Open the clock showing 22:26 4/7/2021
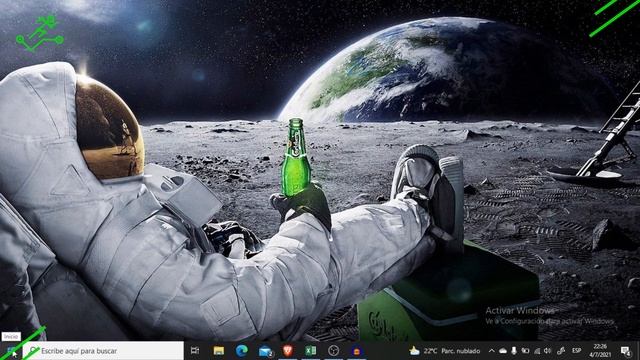 [600, 351]
